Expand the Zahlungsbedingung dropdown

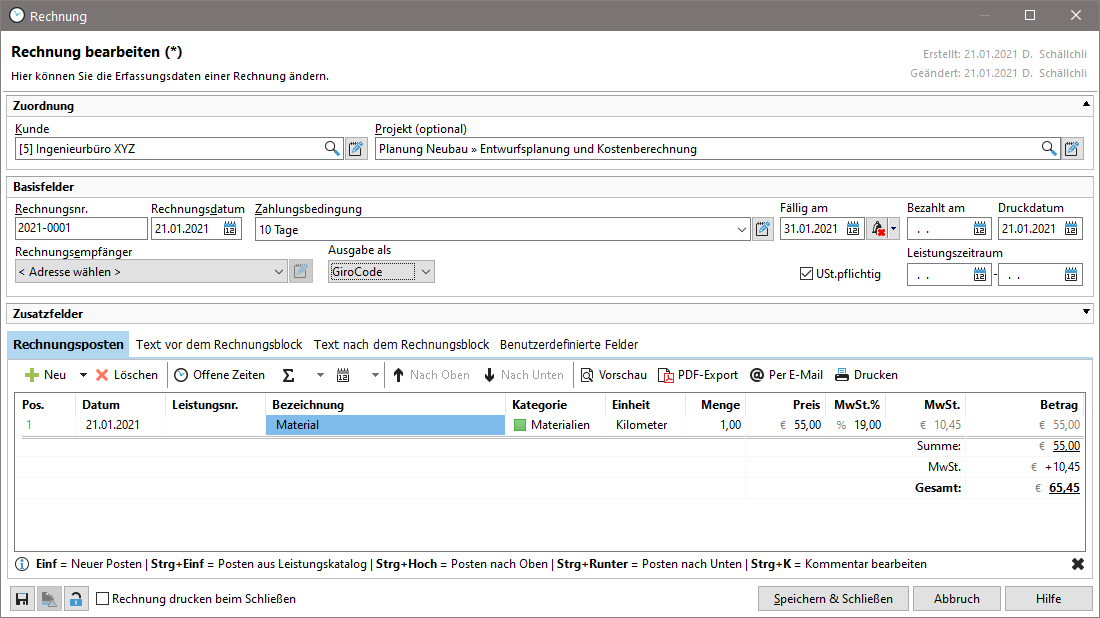(742, 230)
